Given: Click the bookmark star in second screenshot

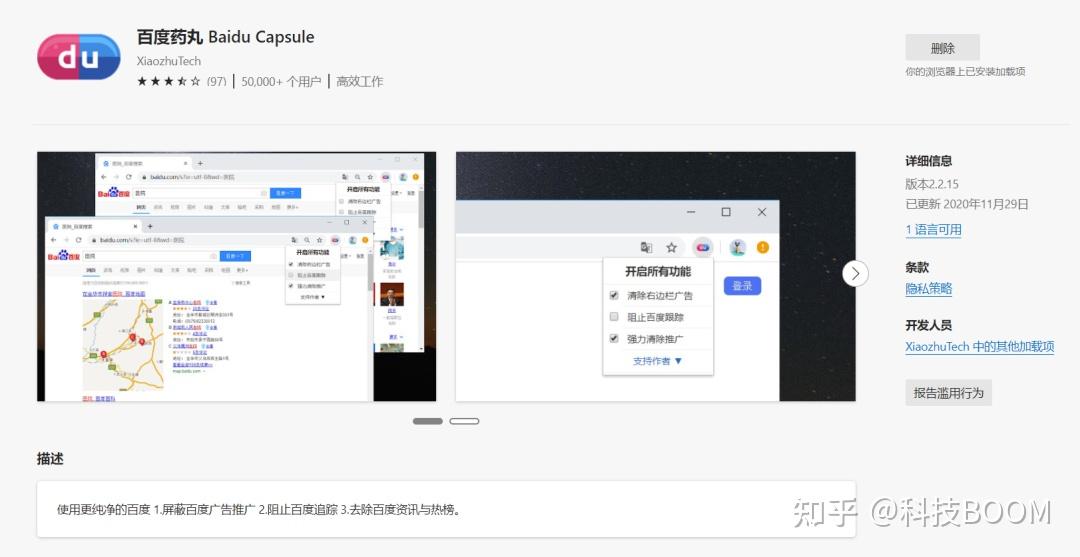Looking at the screenshot, I should (x=671, y=247).
